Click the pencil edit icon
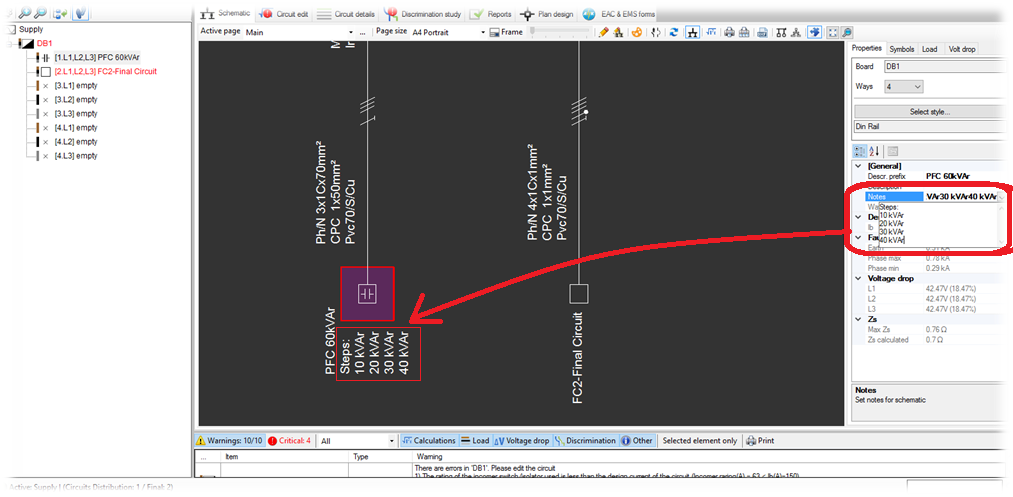This screenshot has height=497, width=1013. coord(603,32)
